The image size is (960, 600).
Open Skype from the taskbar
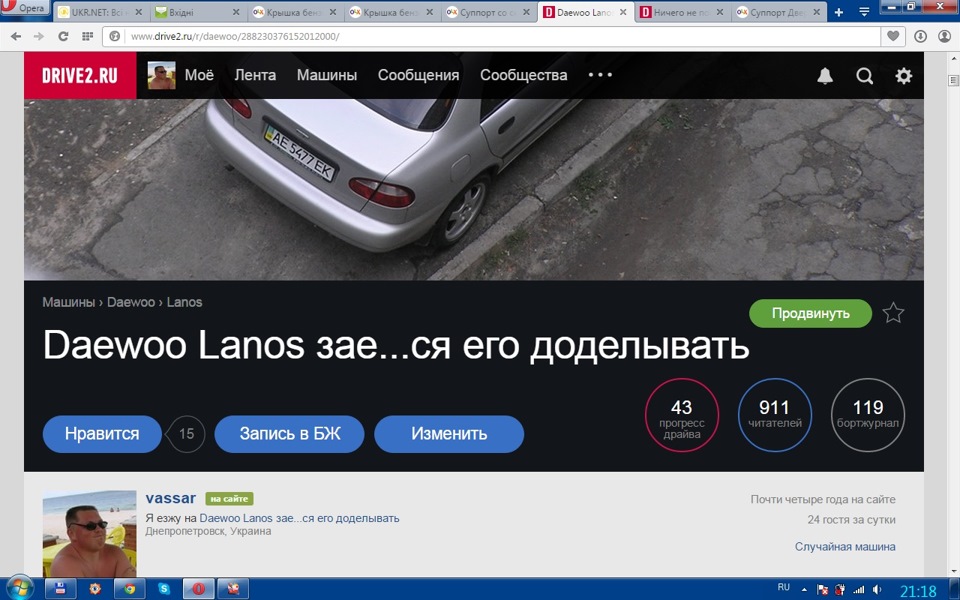tap(164, 589)
